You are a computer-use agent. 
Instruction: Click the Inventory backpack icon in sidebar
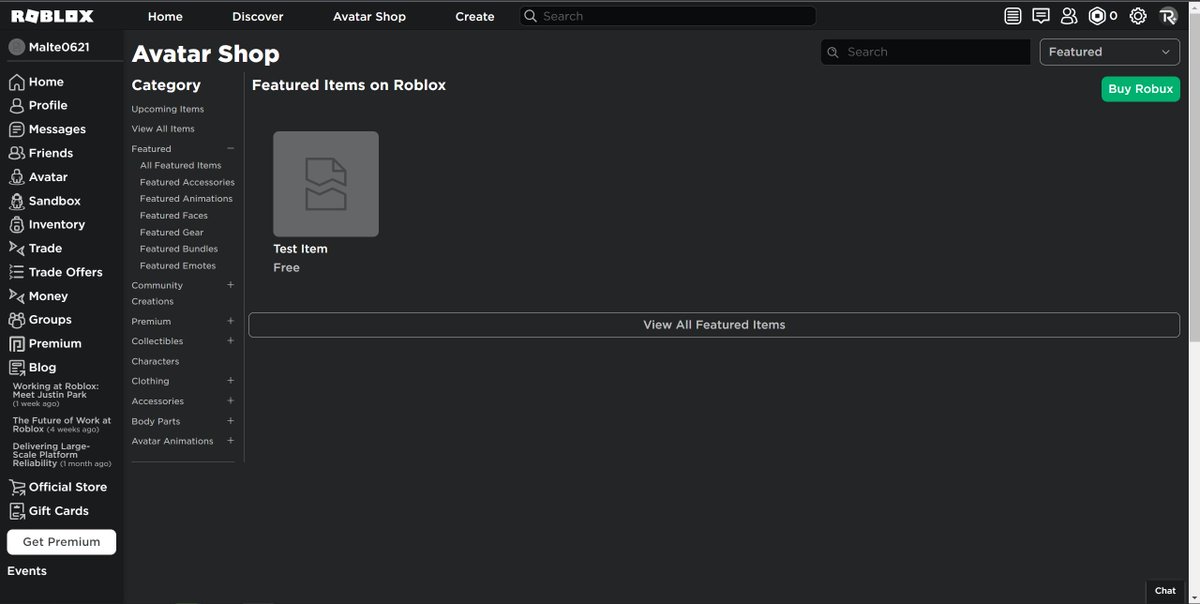[x=16, y=224]
